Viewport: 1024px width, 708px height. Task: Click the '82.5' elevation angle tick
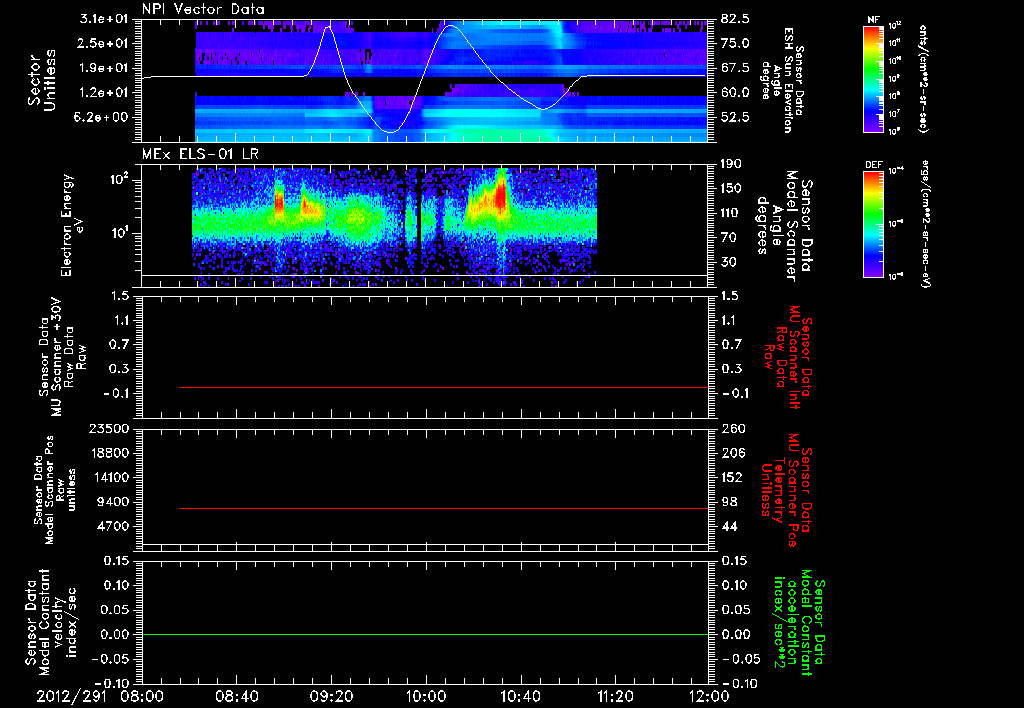click(735, 19)
